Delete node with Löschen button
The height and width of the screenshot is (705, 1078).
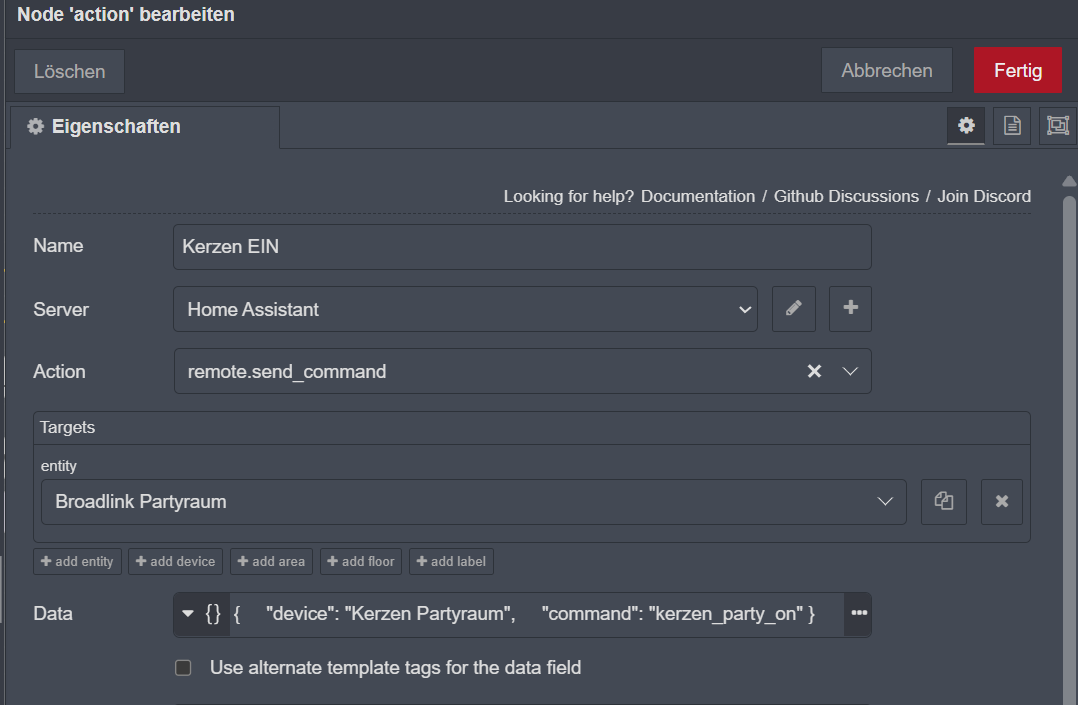click(69, 72)
